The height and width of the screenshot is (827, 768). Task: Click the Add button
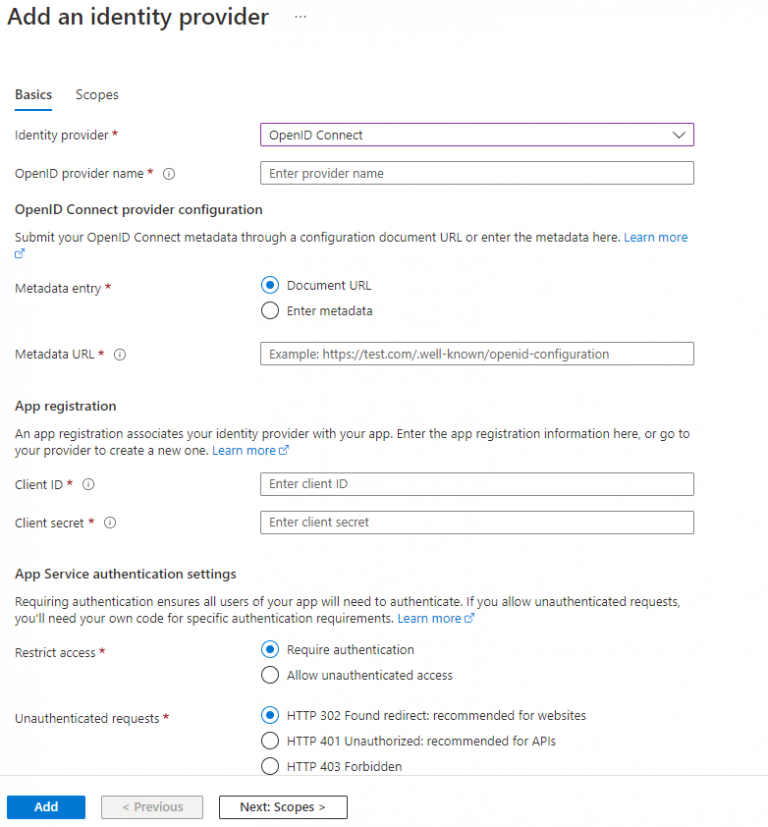[x=45, y=806]
